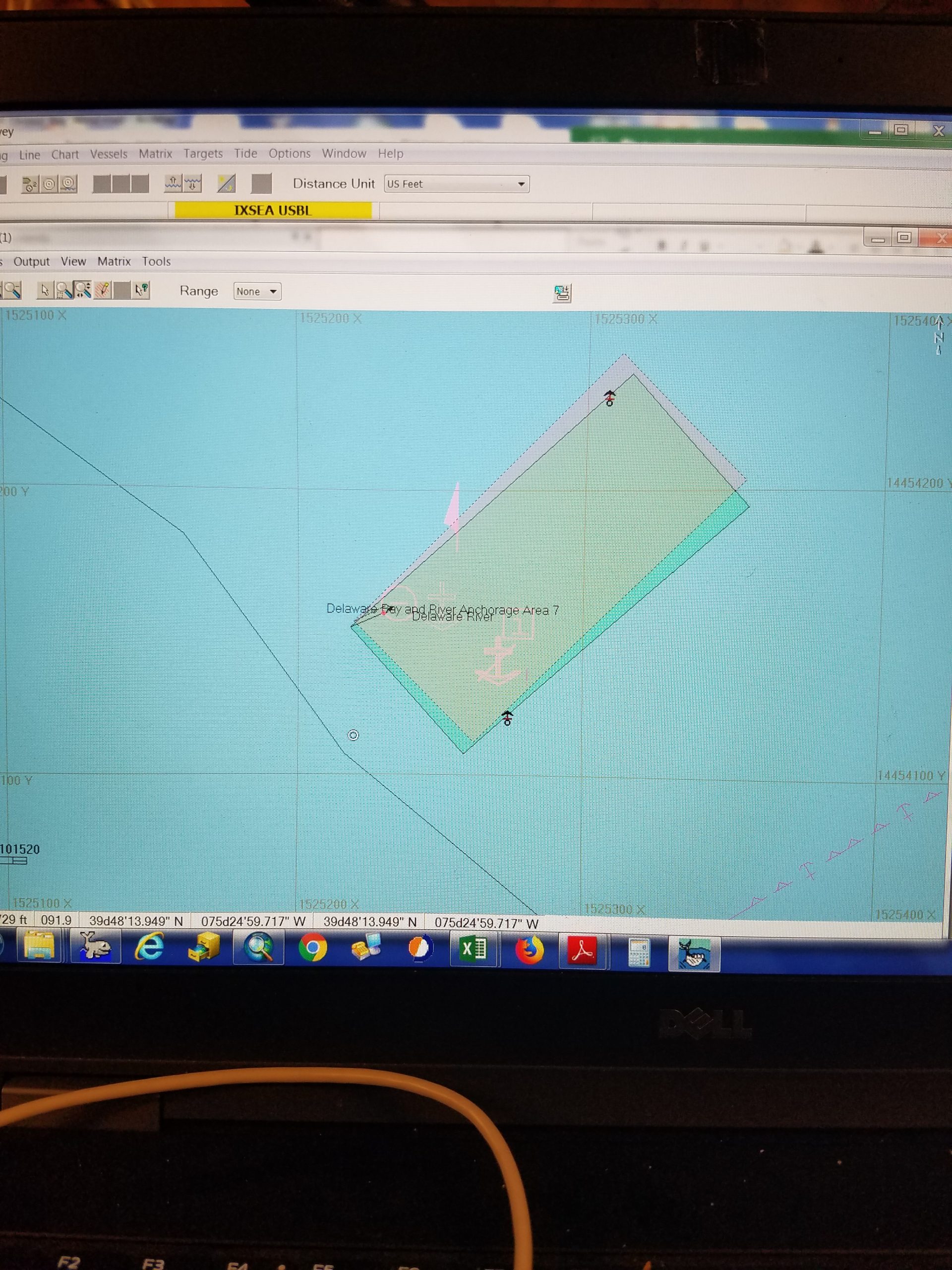This screenshot has width=952, height=1270.
Task: Click the upper anchor buoy symbol on map
Action: (x=609, y=398)
